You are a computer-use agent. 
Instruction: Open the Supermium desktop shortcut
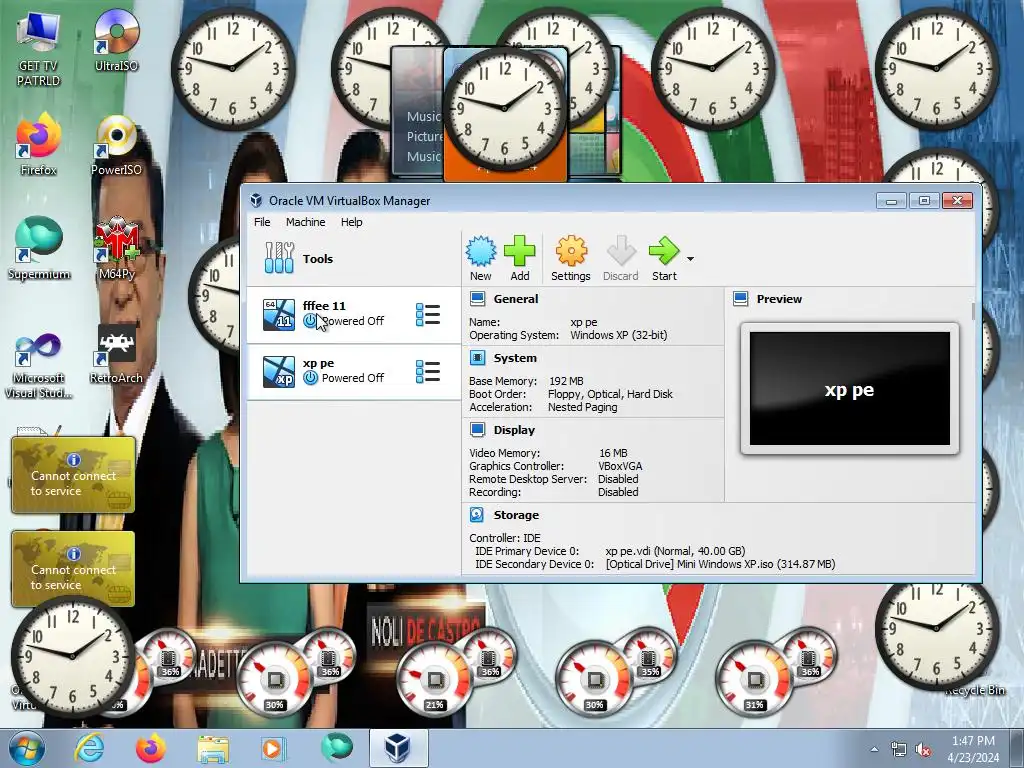(39, 248)
